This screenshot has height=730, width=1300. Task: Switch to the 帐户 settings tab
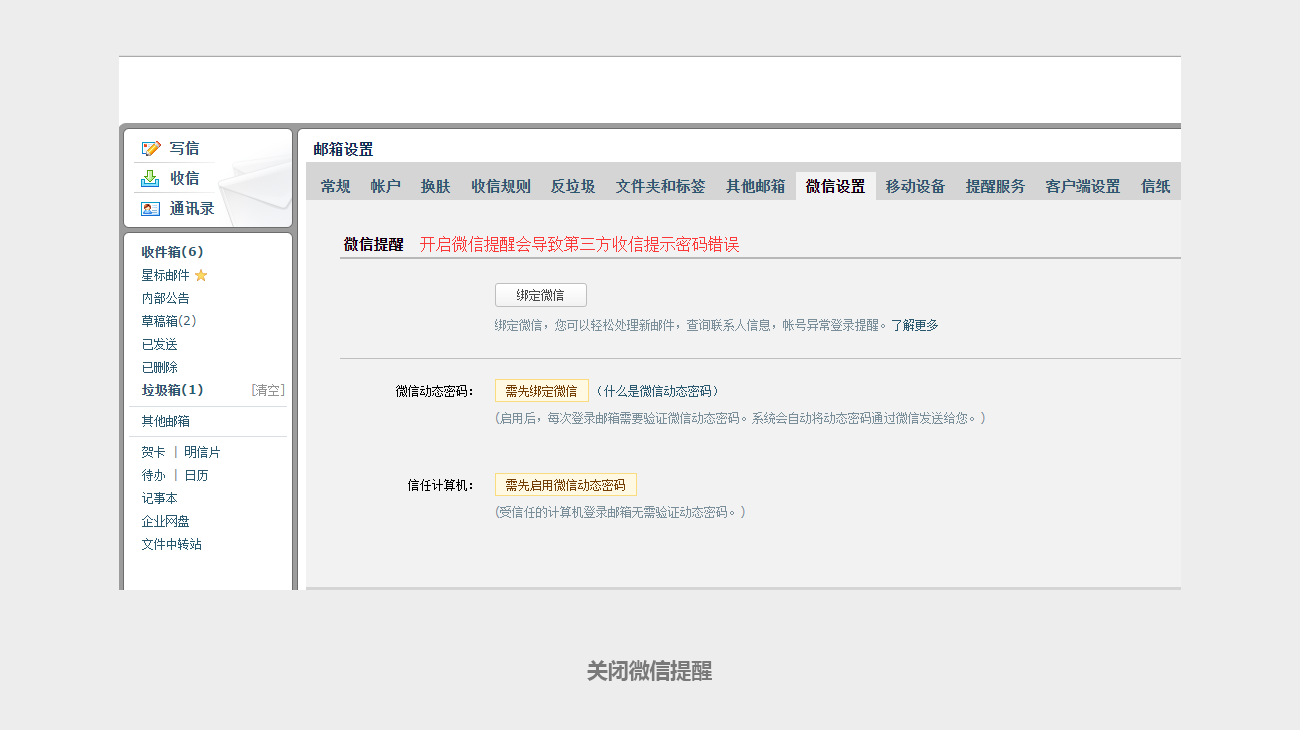pyautogui.click(x=385, y=186)
